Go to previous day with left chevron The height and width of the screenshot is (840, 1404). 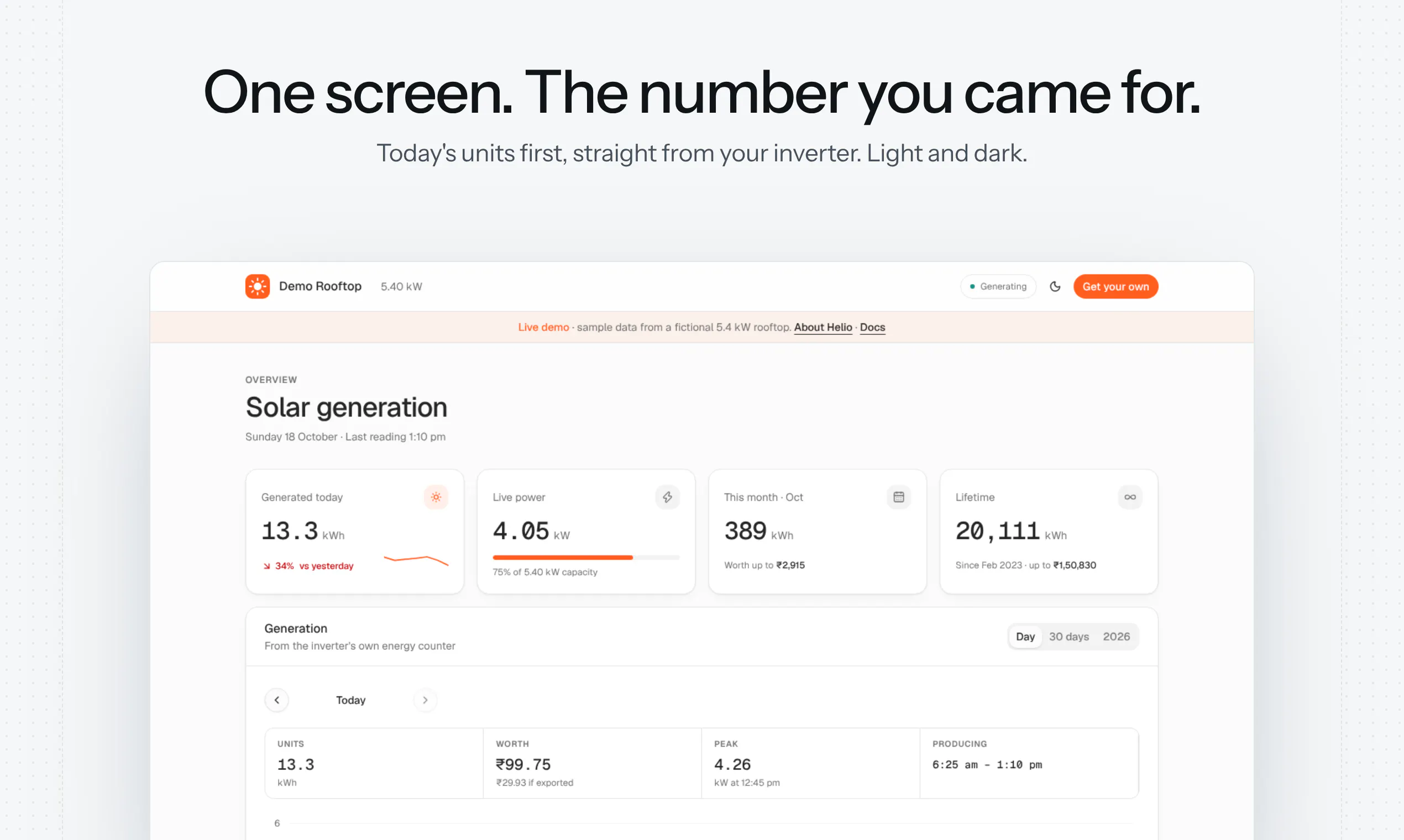(277, 700)
